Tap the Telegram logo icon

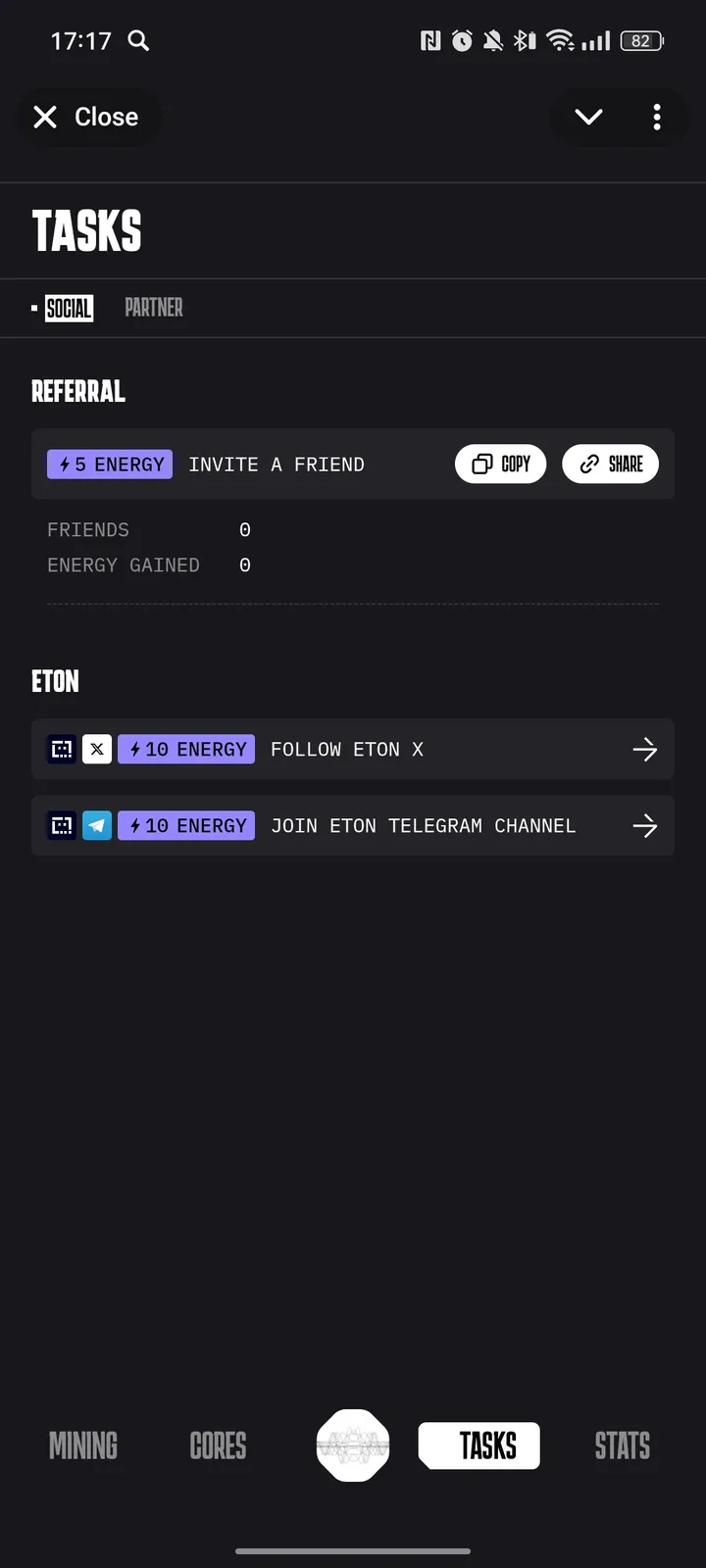pos(97,826)
